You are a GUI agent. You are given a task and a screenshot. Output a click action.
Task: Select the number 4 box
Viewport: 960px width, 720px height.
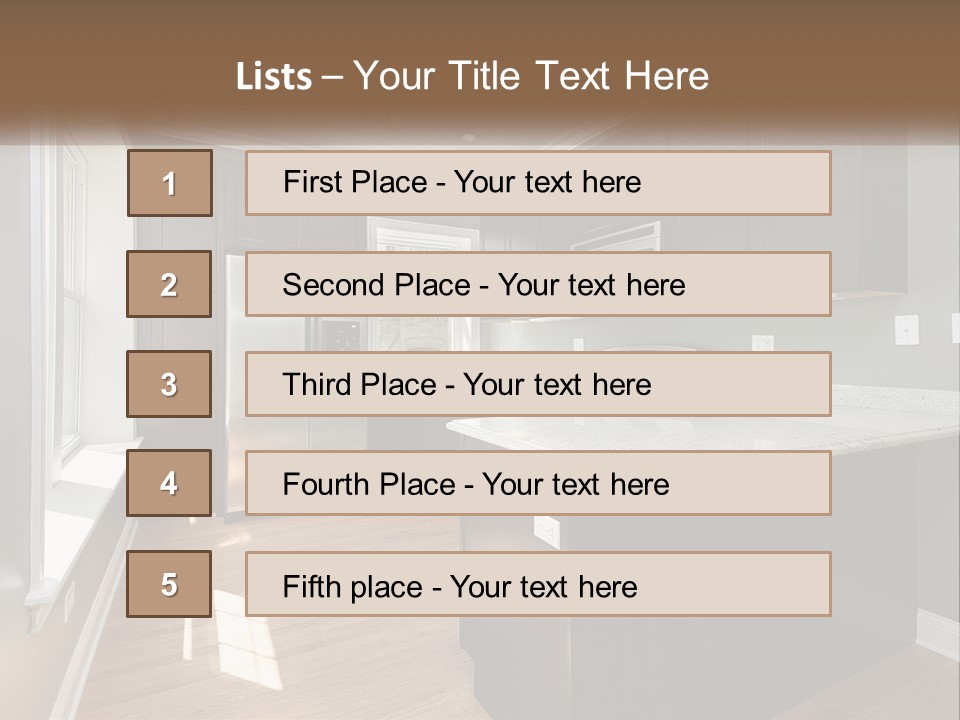coord(169,484)
